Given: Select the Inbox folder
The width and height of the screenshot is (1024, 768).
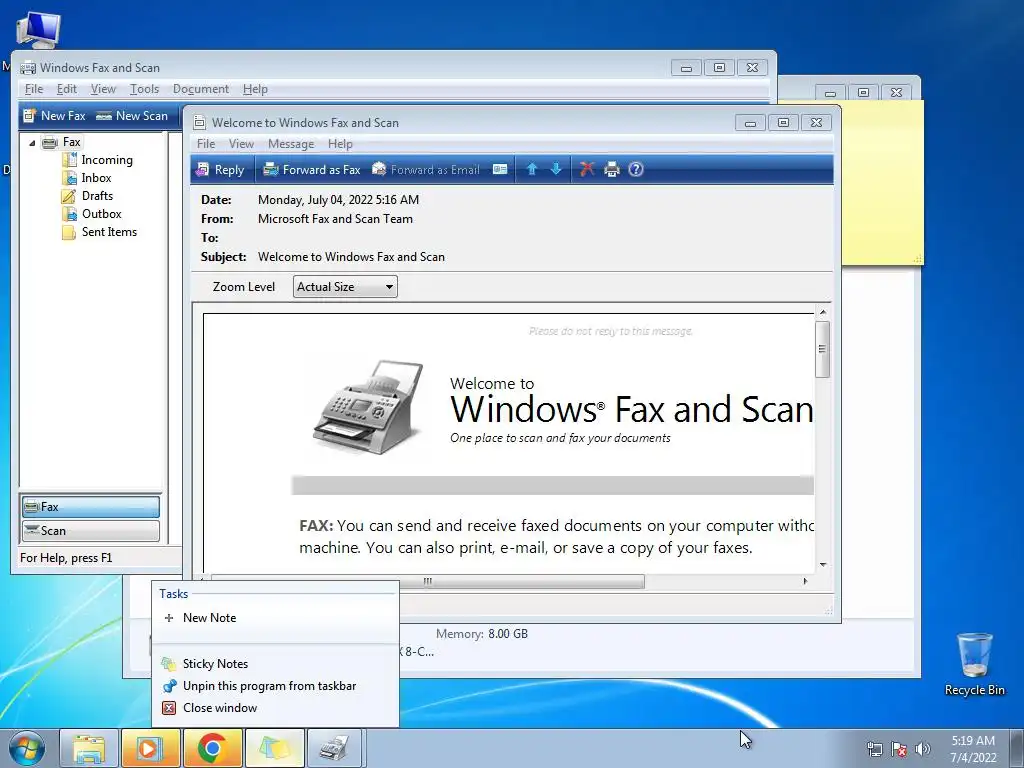Looking at the screenshot, I should pyautogui.click(x=88, y=178).
